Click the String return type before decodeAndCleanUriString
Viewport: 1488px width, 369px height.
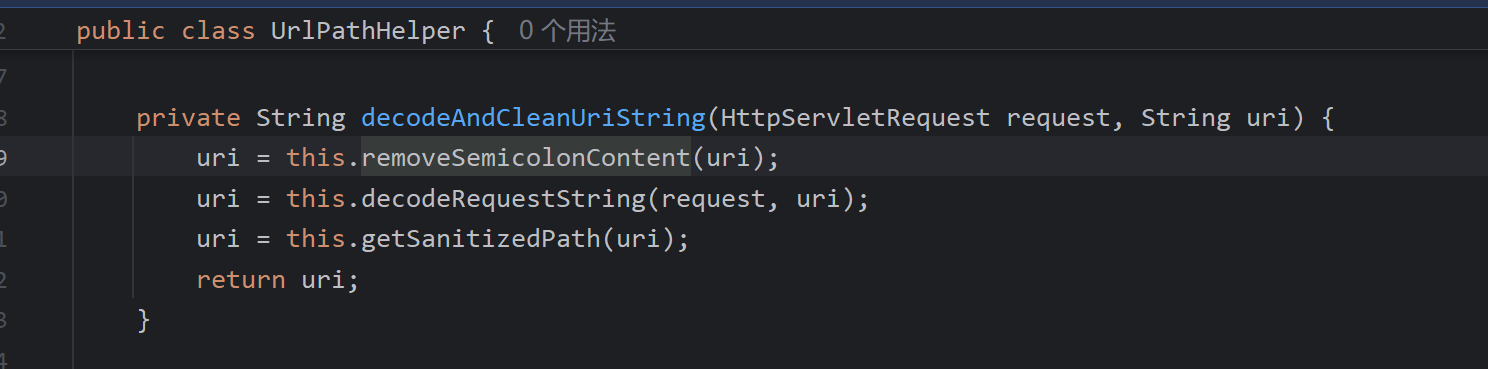tap(301, 118)
